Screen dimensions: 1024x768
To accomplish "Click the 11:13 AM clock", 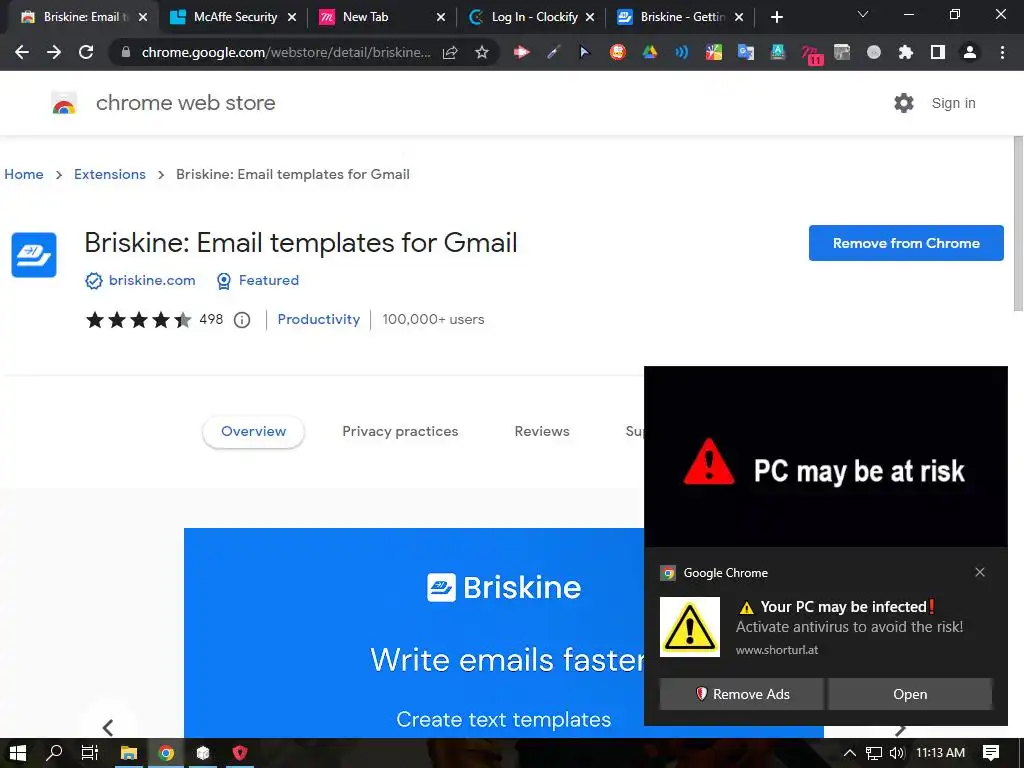I will [x=940, y=753].
